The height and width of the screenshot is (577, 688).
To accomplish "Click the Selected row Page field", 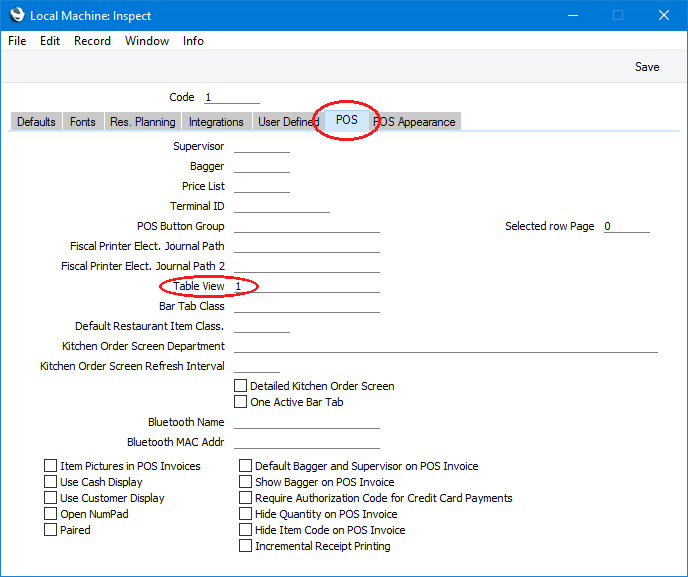I will pyautogui.click(x=627, y=226).
